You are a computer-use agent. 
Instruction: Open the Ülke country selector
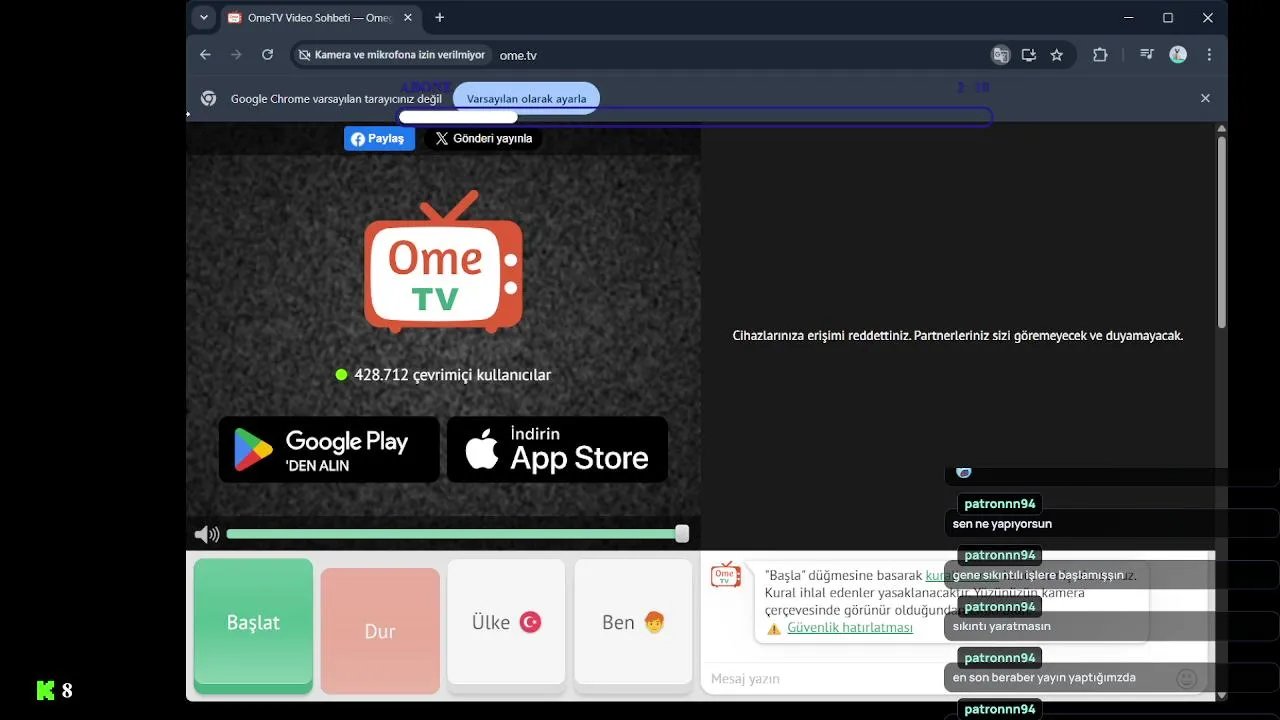(x=506, y=623)
